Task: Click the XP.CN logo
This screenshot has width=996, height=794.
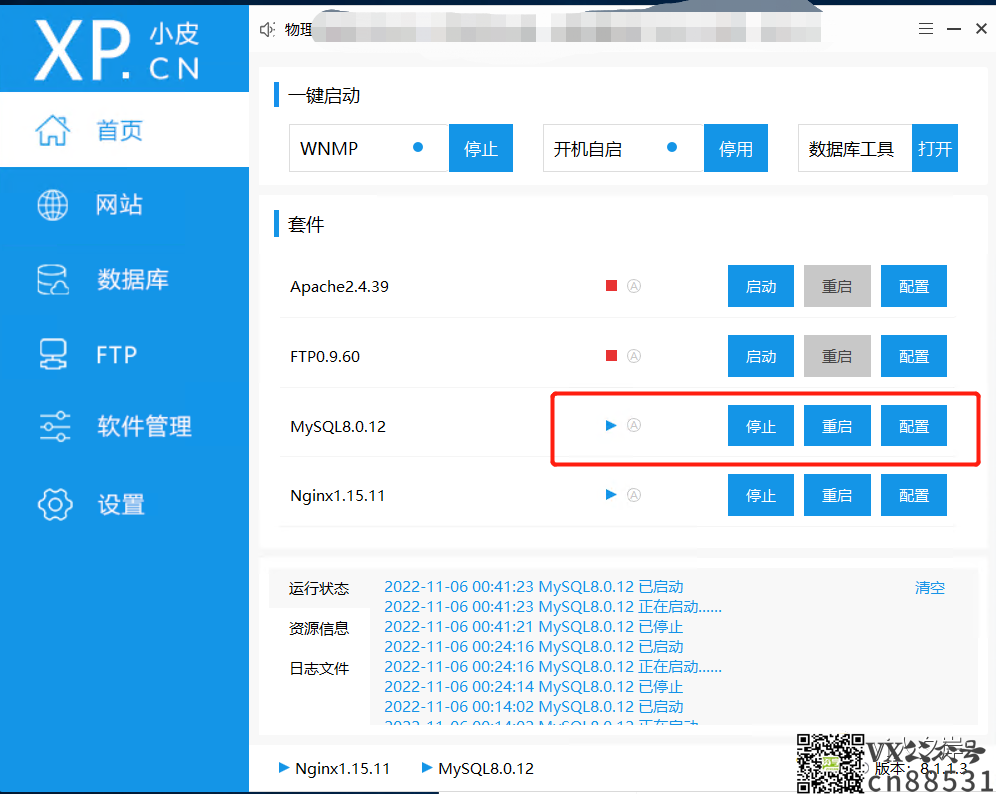Action: (x=118, y=50)
